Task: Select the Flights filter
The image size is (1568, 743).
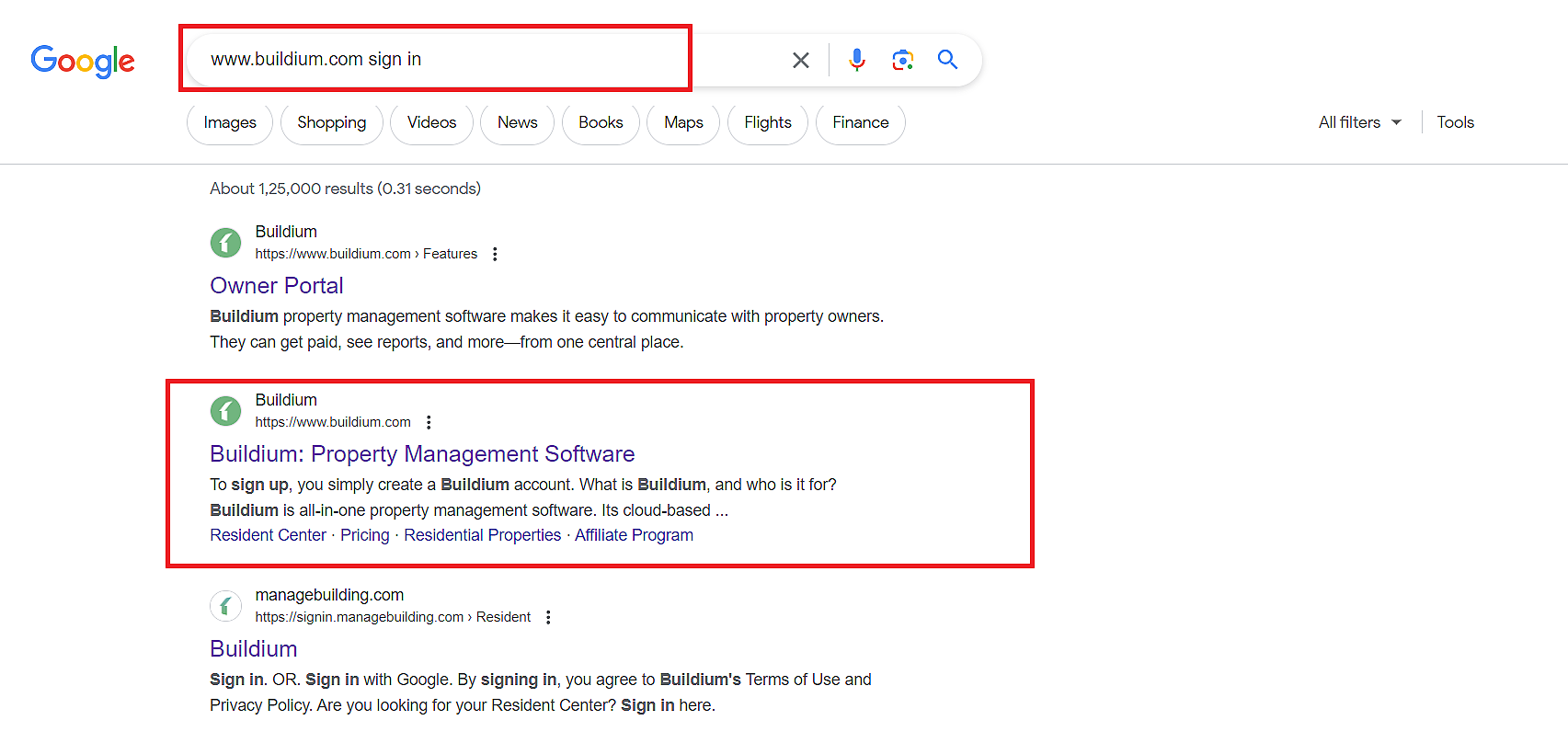Action: [768, 122]
